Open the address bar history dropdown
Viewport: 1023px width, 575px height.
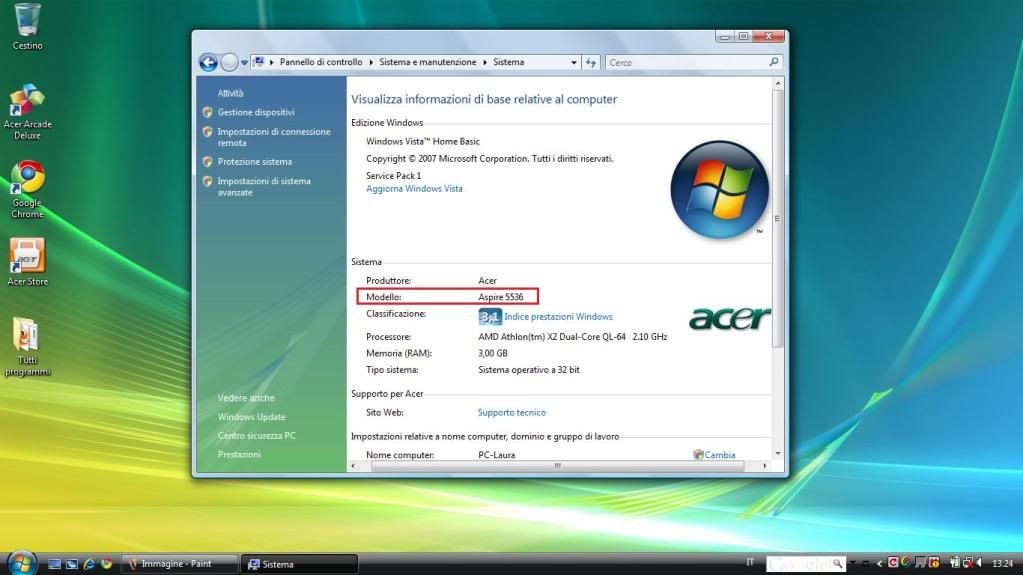[x=573, y=63]
